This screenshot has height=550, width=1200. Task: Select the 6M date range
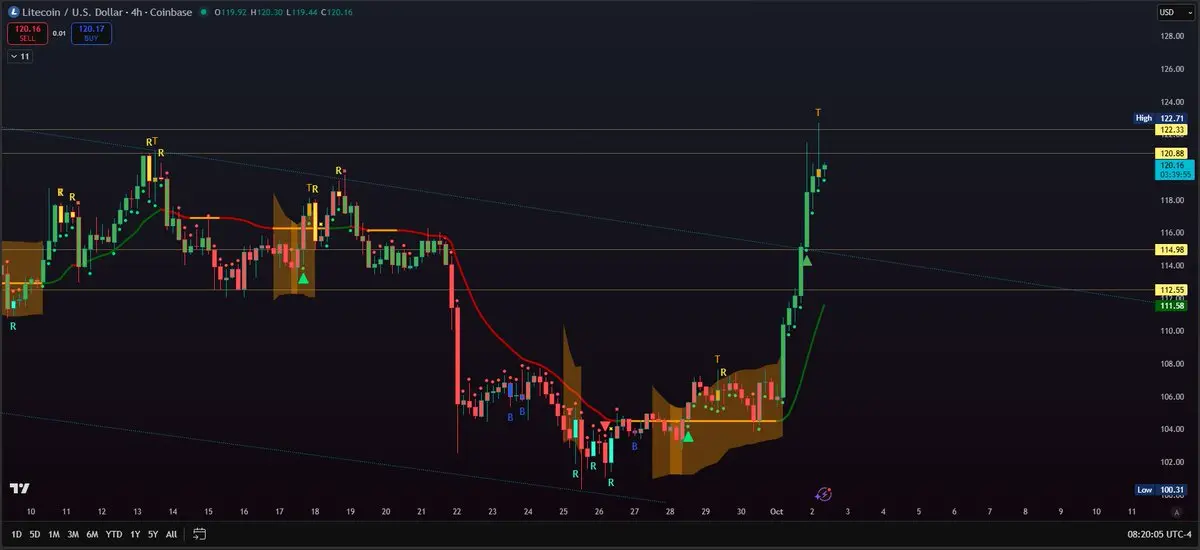92,533
